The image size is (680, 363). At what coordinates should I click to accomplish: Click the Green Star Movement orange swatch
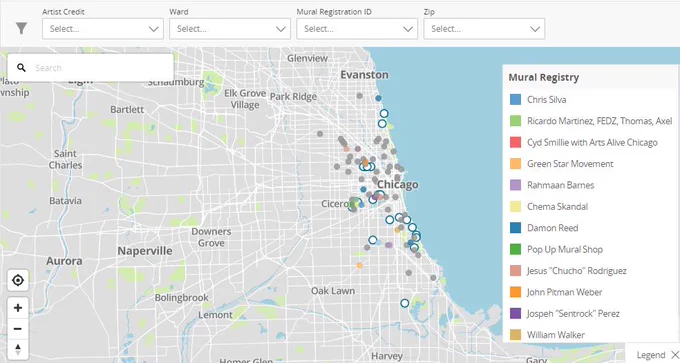click(x=515, y=164)
